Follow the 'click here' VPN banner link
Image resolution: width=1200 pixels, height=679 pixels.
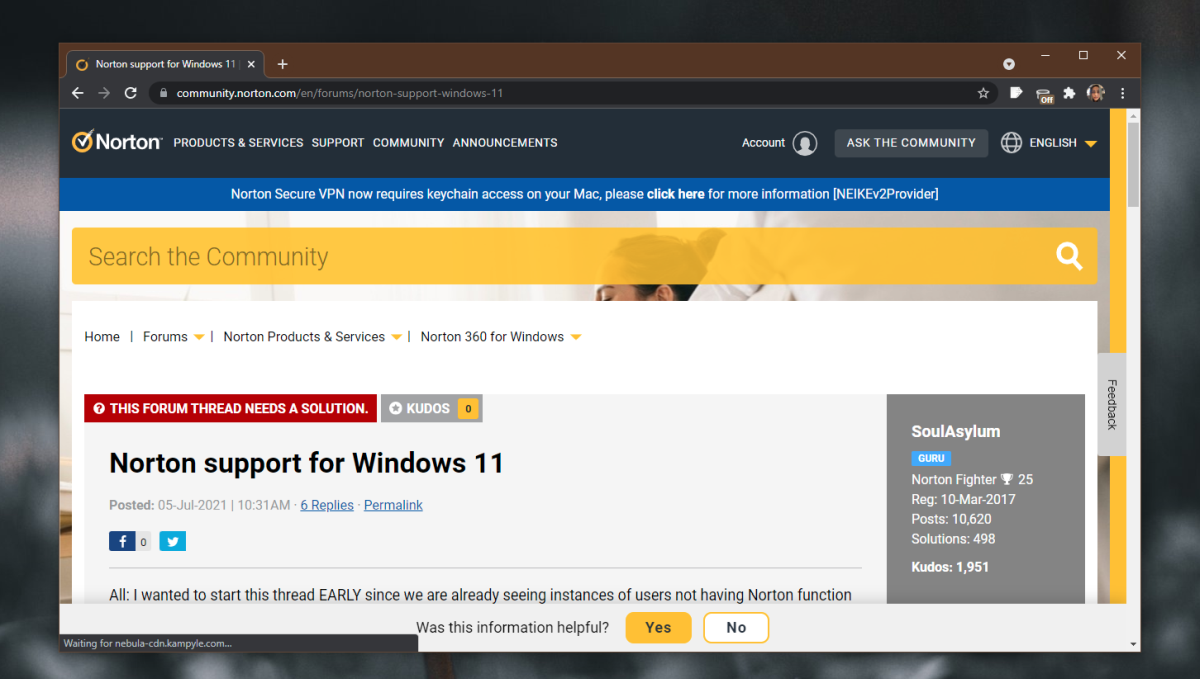click(676, 194)
